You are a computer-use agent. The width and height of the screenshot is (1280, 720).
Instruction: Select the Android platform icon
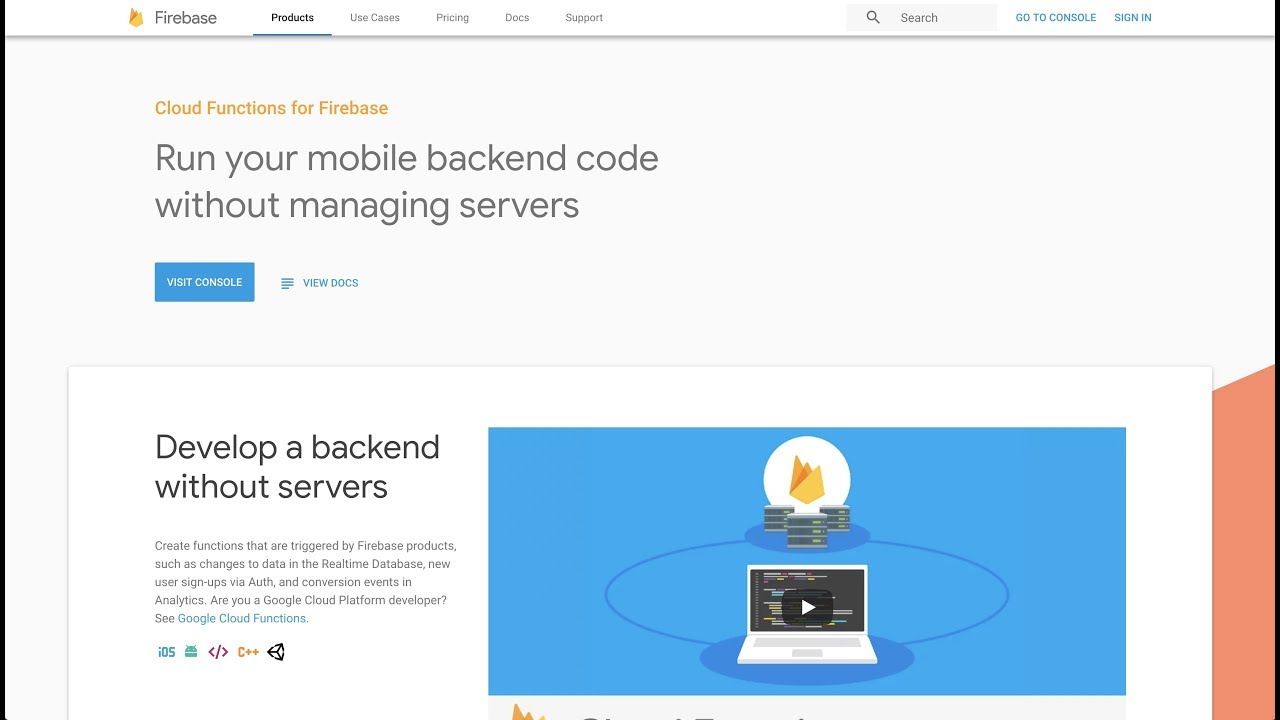(x=191, y=651)
